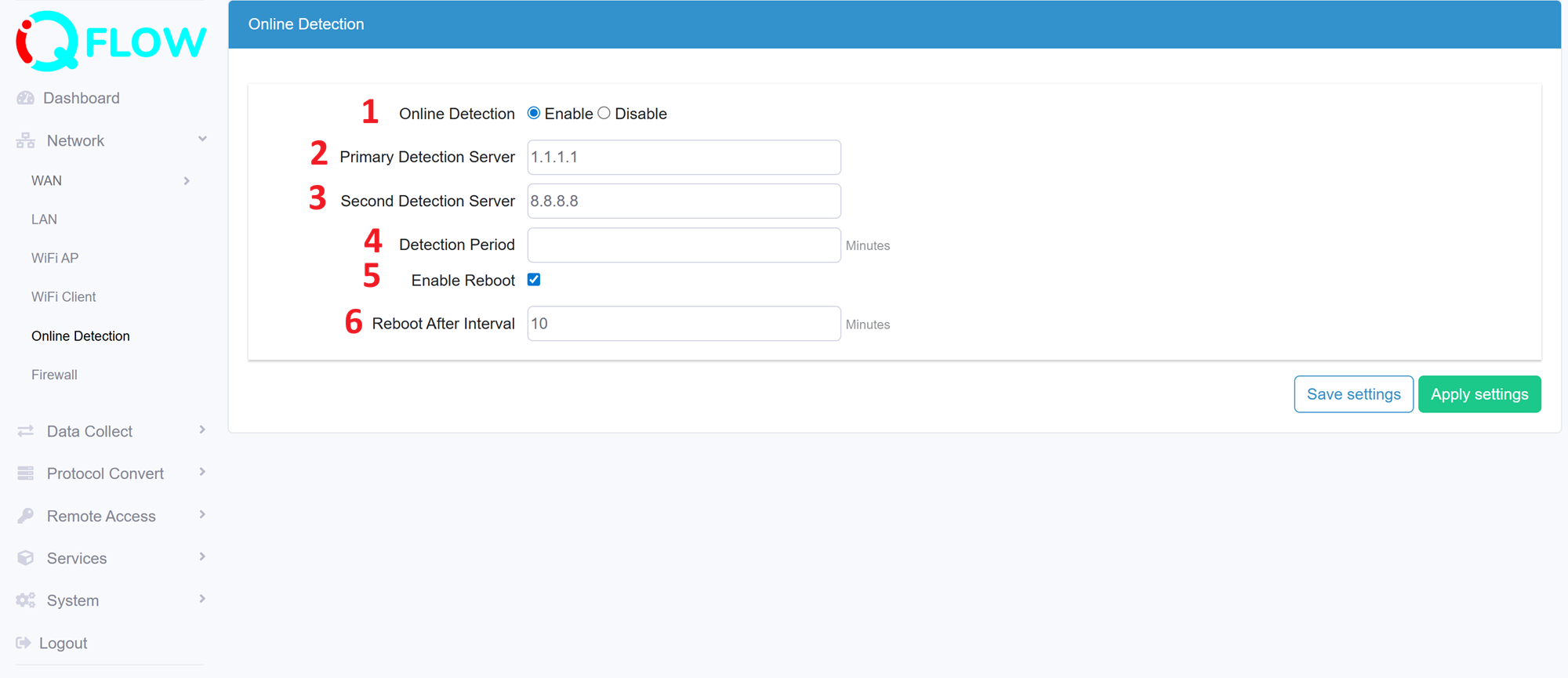Screen dimensions: 1568x678
Task: Expand the Services chevron
Action: coord(202,557)
